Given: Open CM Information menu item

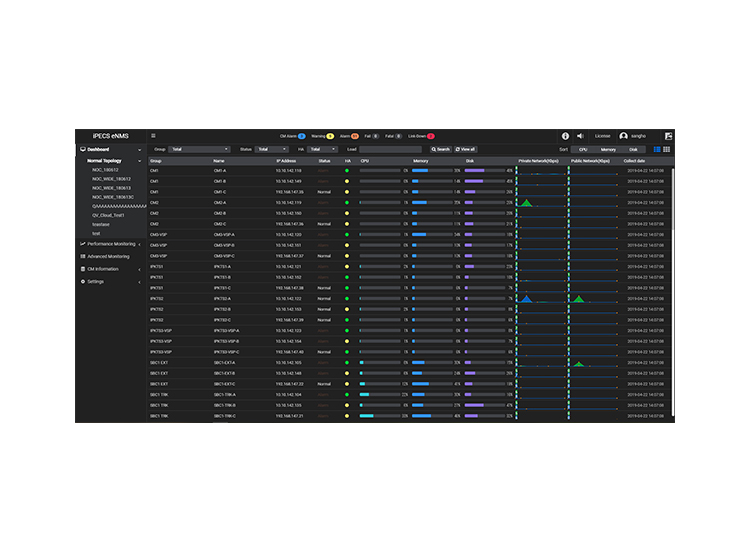Looking at the screenshot, I should click(103, 269).
